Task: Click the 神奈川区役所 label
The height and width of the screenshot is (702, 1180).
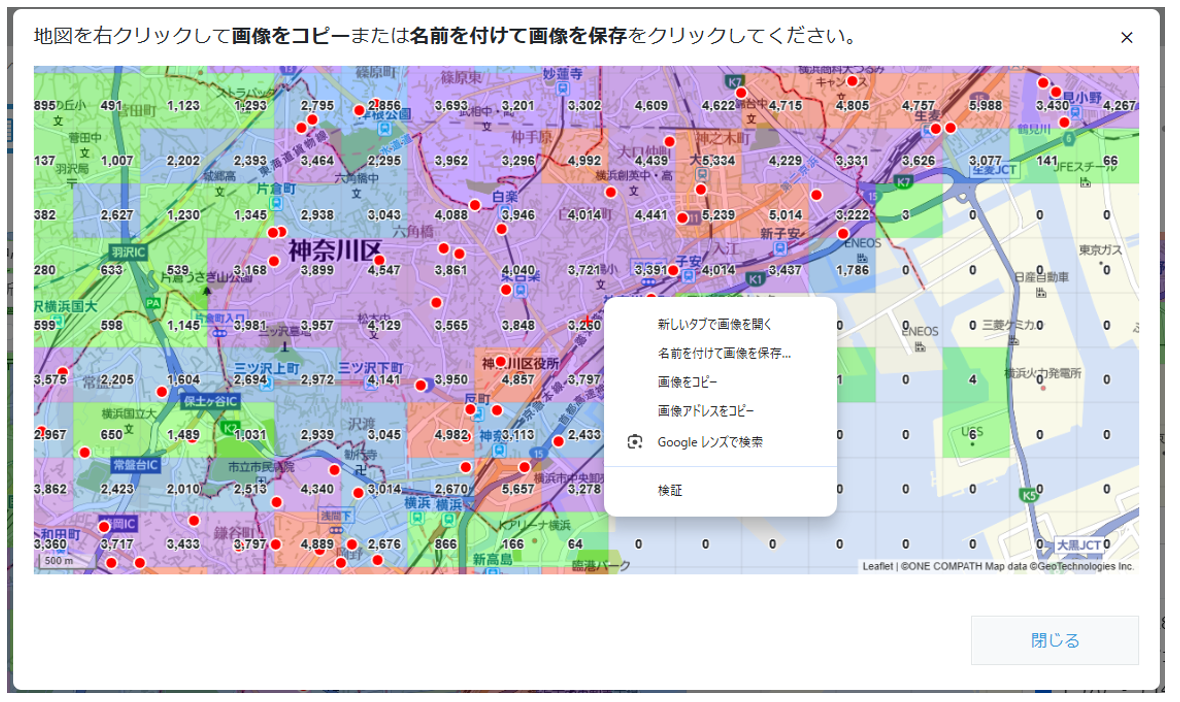Action: (x=521, y=364)
